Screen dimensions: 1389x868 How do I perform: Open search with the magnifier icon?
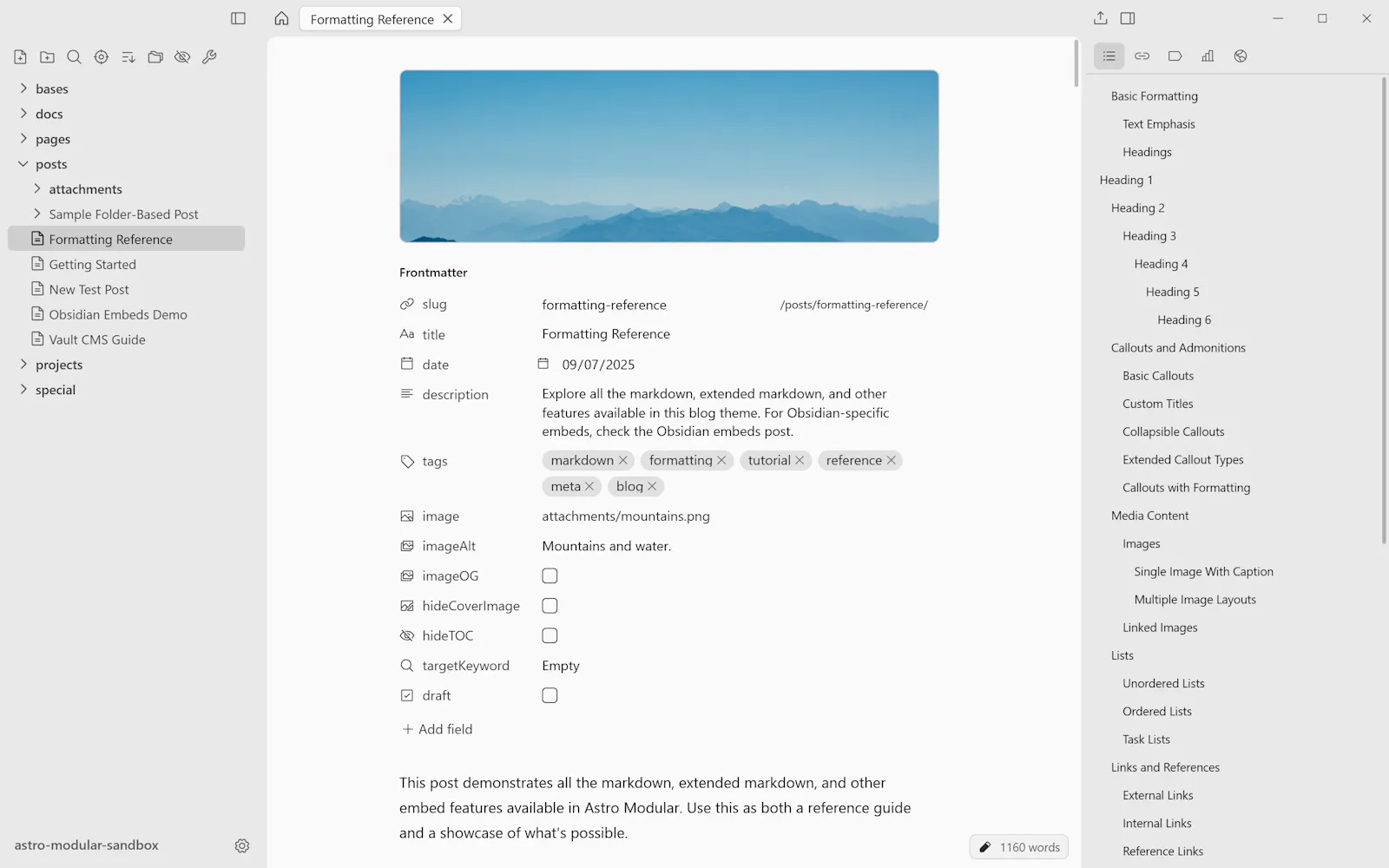tap(74, 57)
